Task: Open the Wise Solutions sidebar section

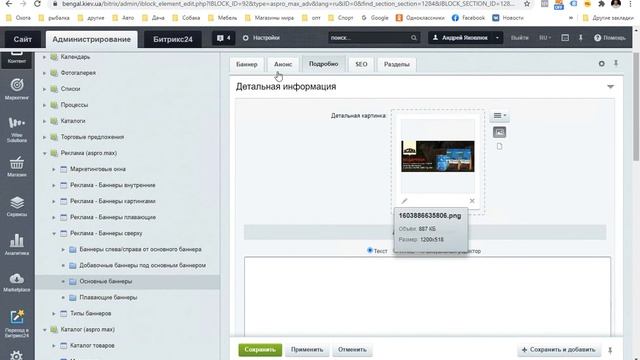Action: pos(17,129)
